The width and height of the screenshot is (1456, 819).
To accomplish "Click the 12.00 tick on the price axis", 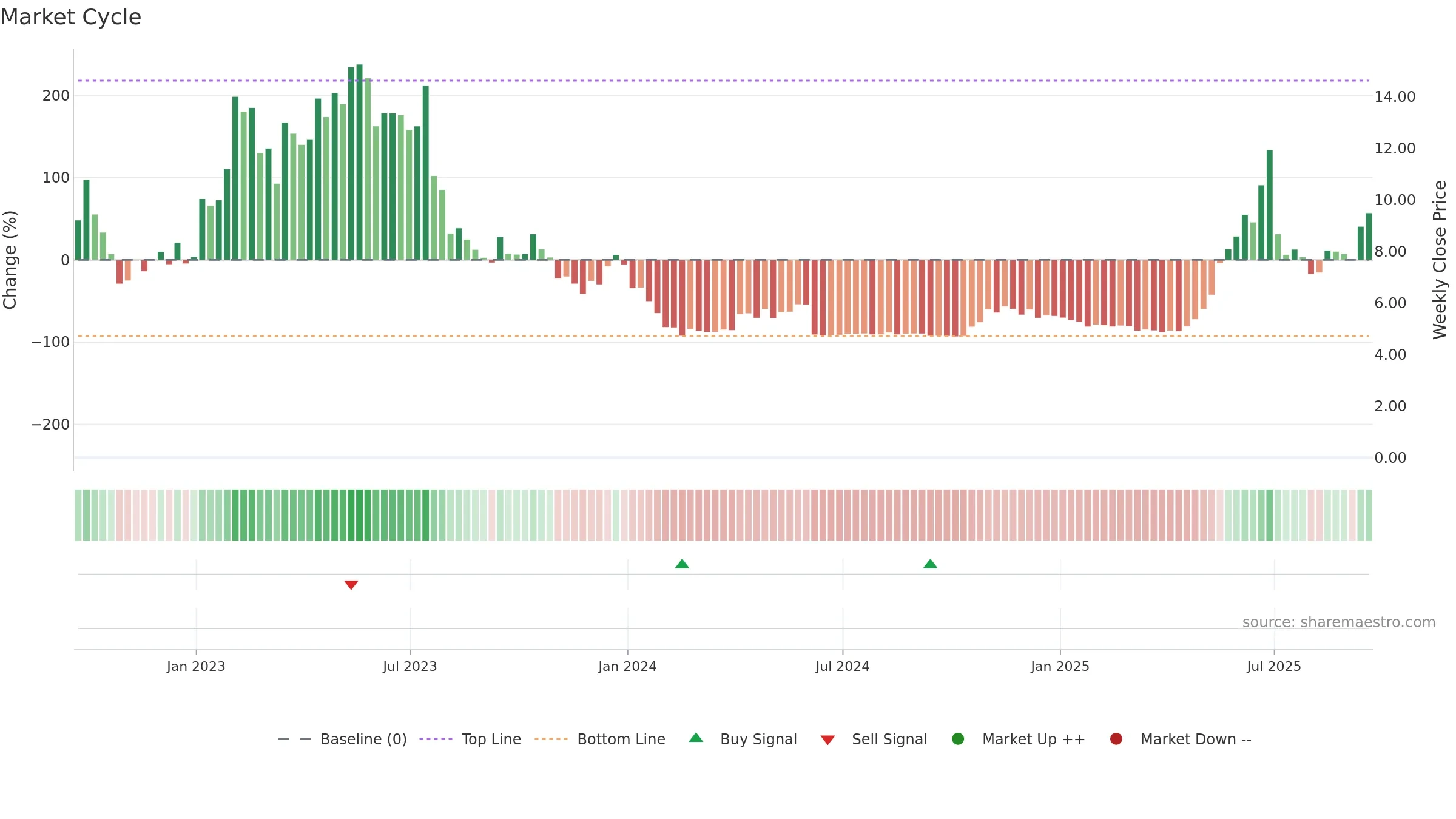I will [1395, 149].
